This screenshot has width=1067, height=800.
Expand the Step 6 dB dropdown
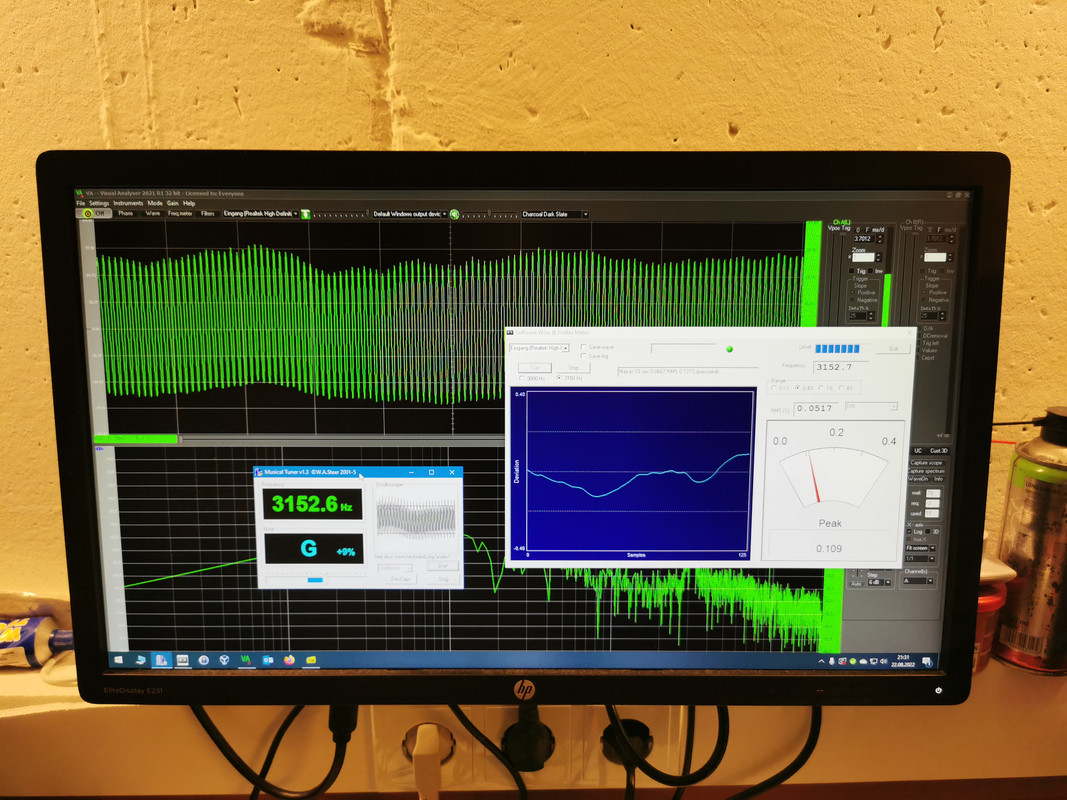pos(888,582)
